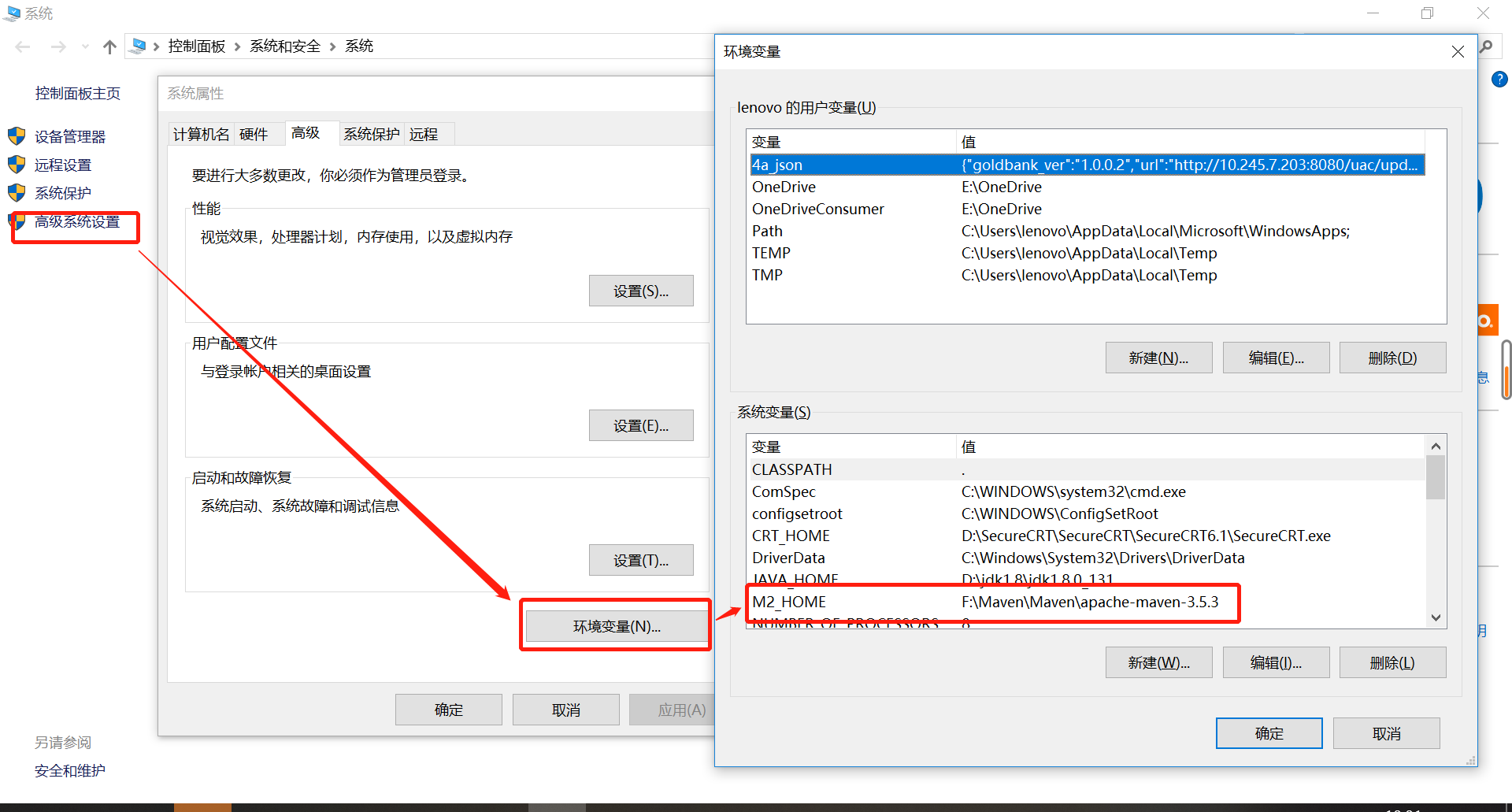Image resolution: width=1512 pixels, height=812 pixels.
Task: Click 设置(T) startup recovery button
Action: (641, 560)
